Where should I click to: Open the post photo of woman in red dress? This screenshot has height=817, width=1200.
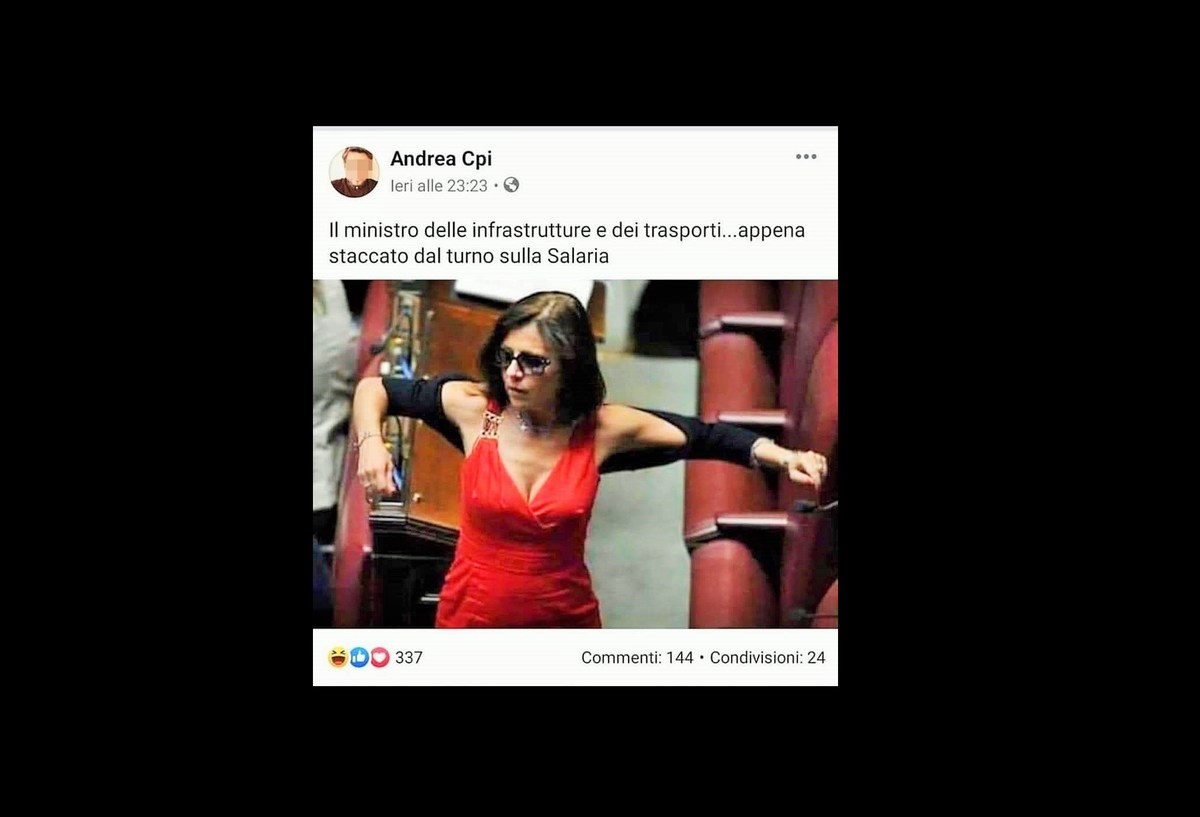pos(575,454)
